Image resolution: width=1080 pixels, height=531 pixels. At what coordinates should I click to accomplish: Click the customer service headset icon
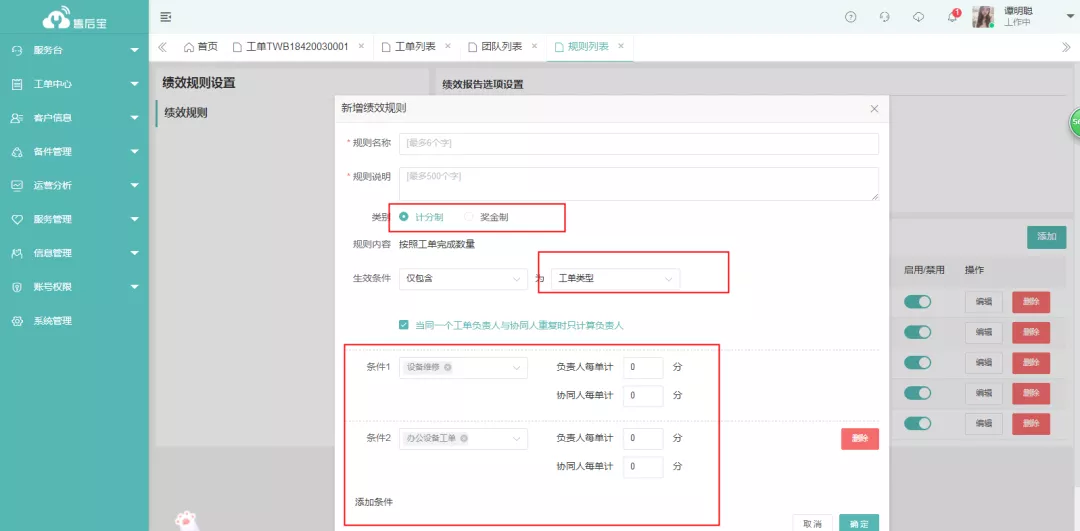[884, 17]
